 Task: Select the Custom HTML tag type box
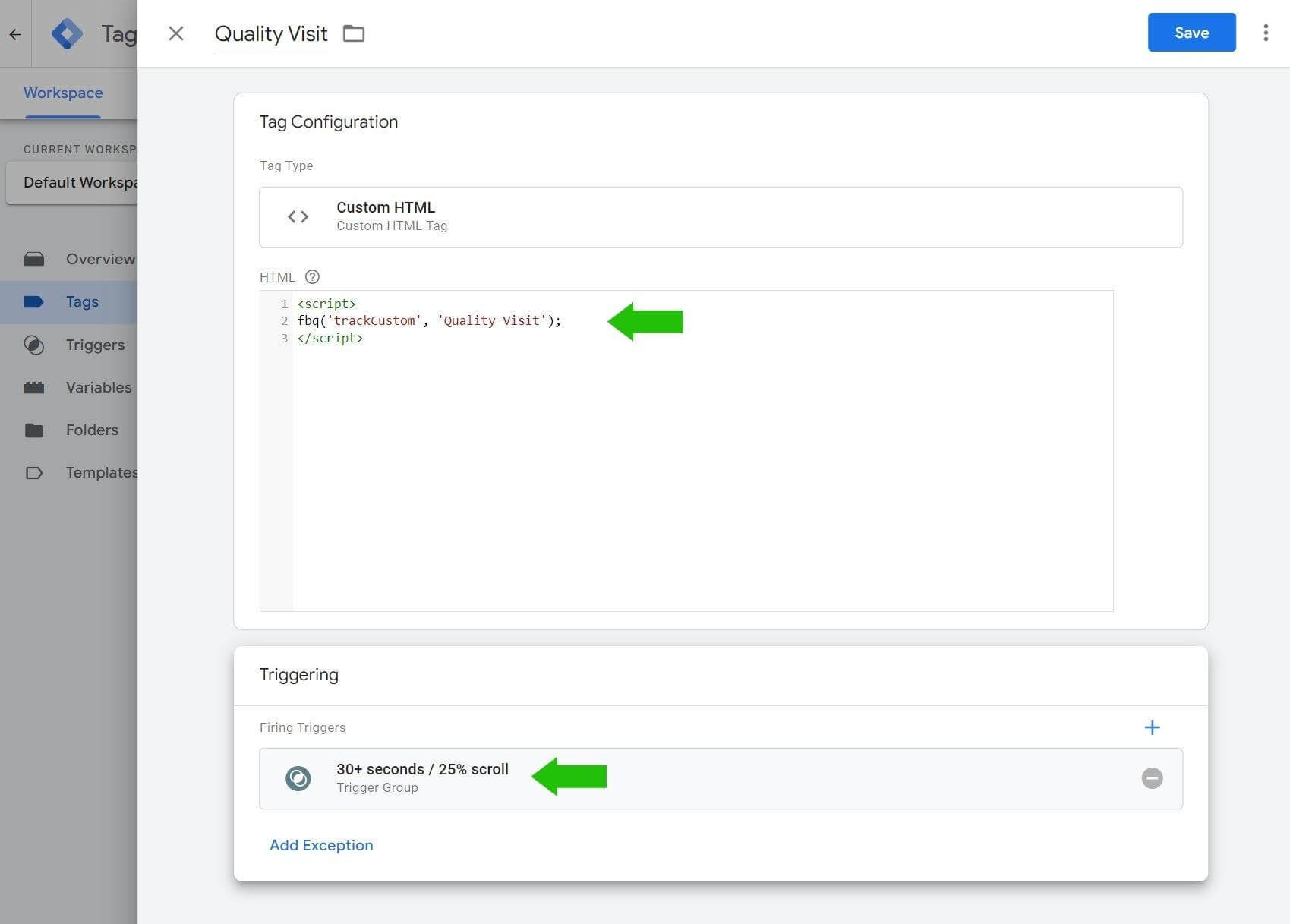(x=720, y=217)
